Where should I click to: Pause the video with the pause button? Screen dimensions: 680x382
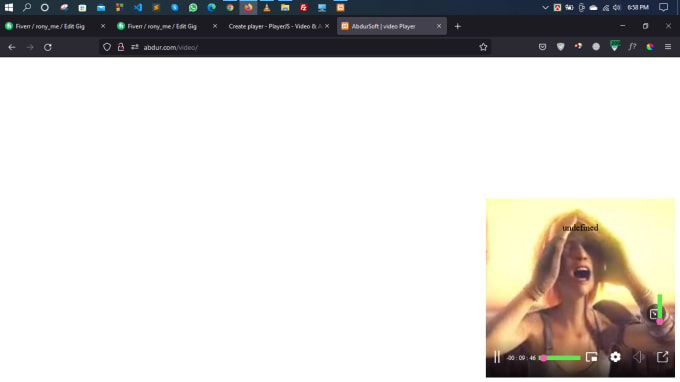pyautogui.click(x=497, y=357)
